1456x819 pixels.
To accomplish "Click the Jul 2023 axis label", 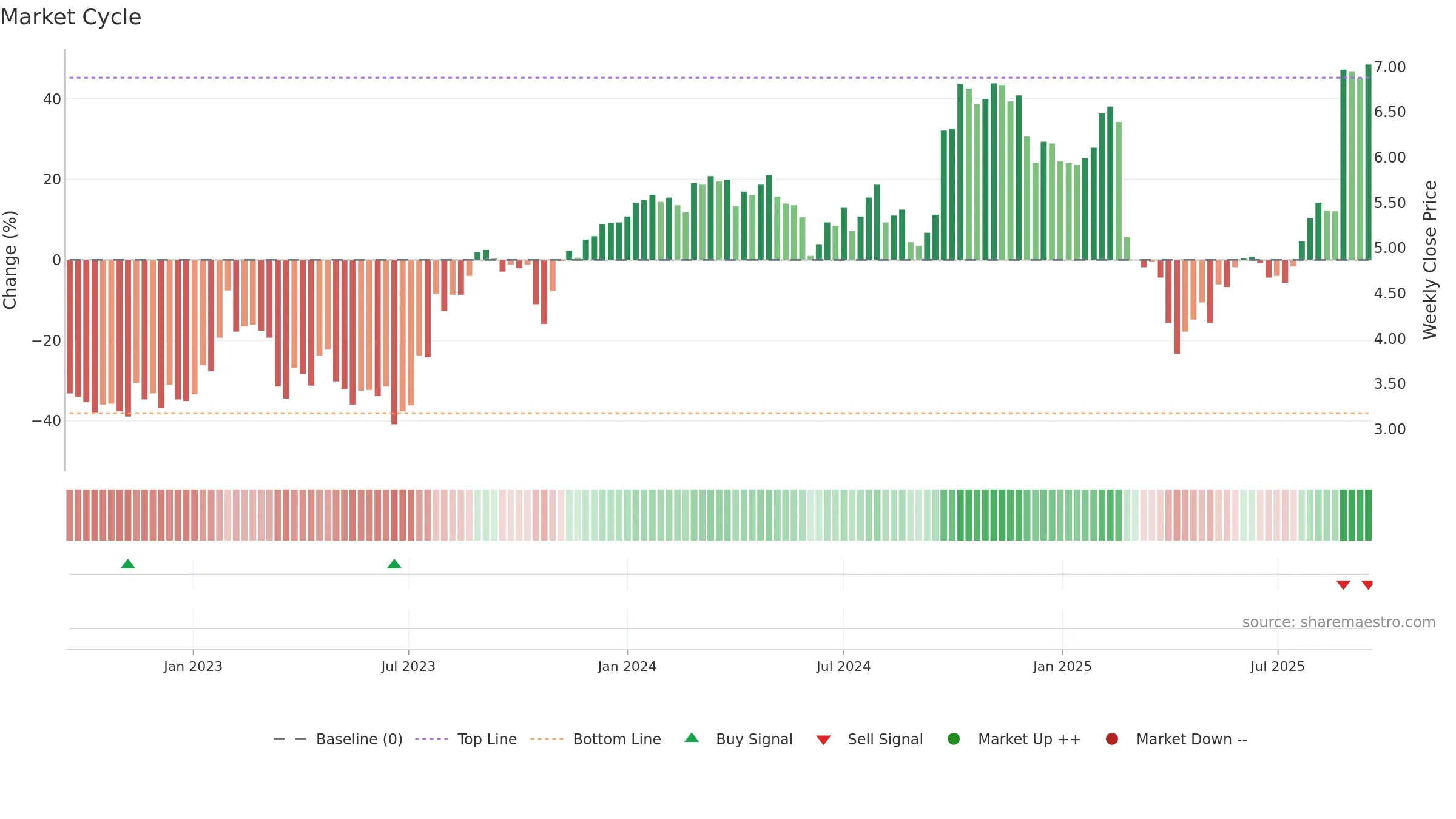I will coord(408,667).
